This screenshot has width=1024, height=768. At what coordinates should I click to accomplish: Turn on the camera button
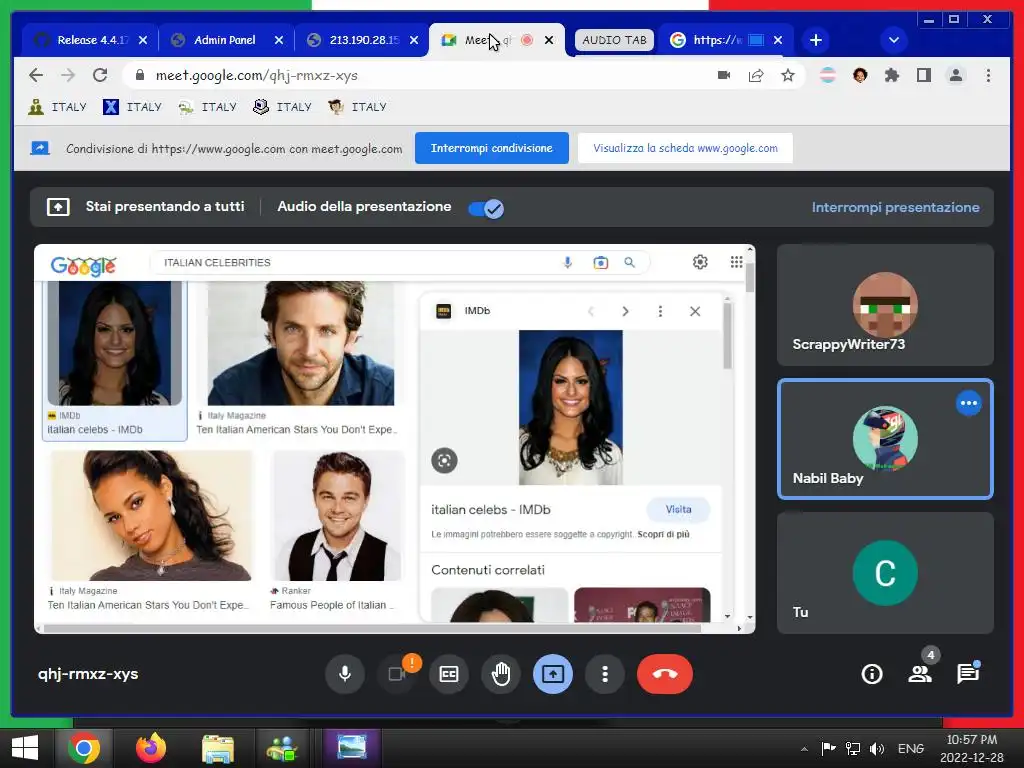click(396, 674)
